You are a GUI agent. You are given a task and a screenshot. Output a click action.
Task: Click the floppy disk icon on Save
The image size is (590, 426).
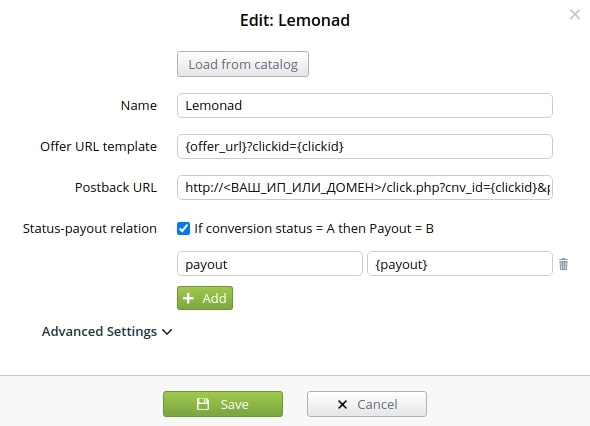coord(203,404)
